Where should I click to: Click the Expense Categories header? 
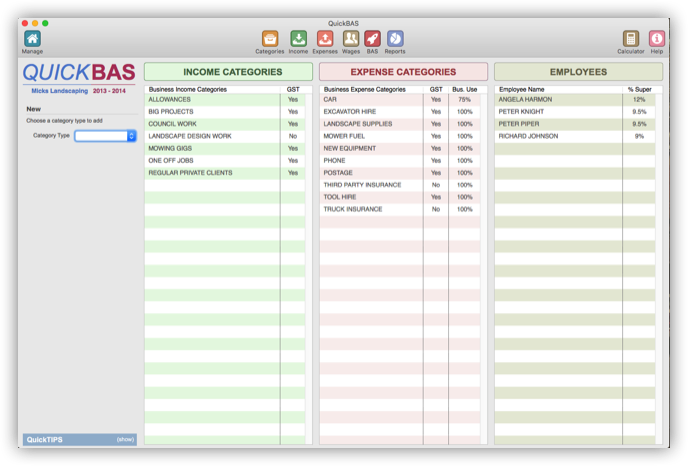(x=403, y=72)
